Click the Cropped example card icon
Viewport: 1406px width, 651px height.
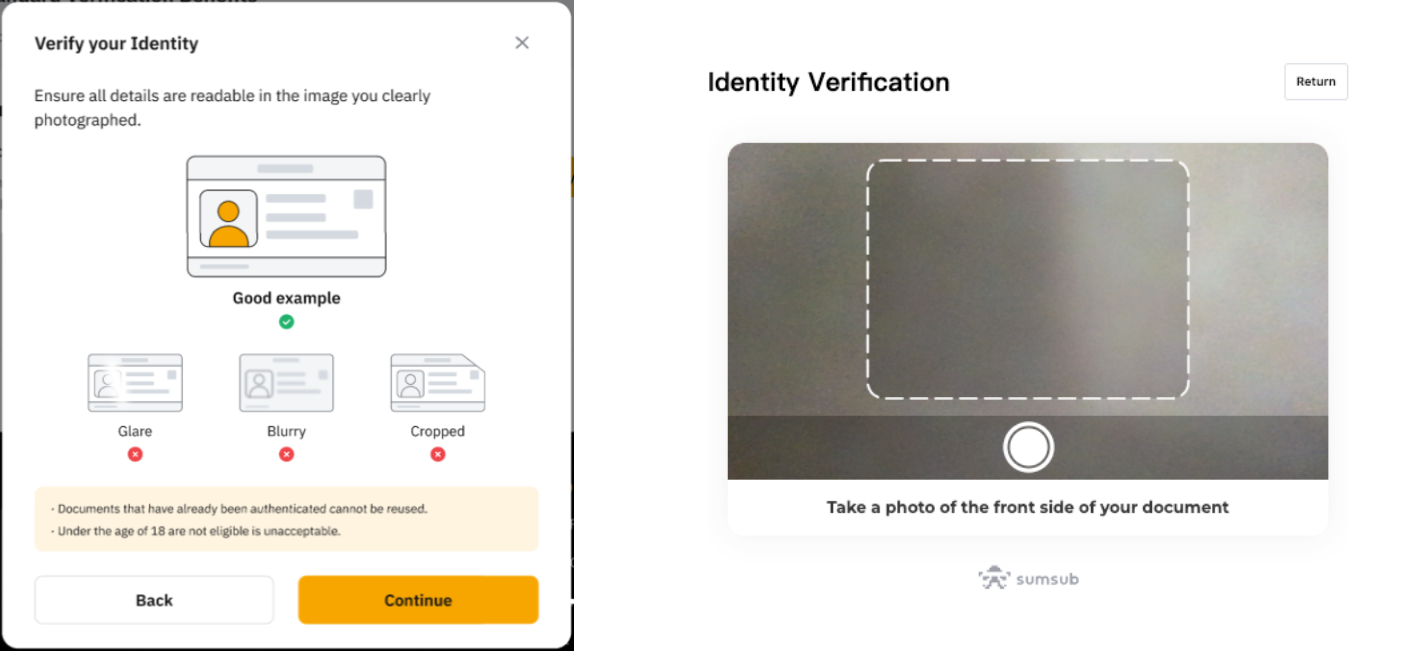tap(437, 383)
